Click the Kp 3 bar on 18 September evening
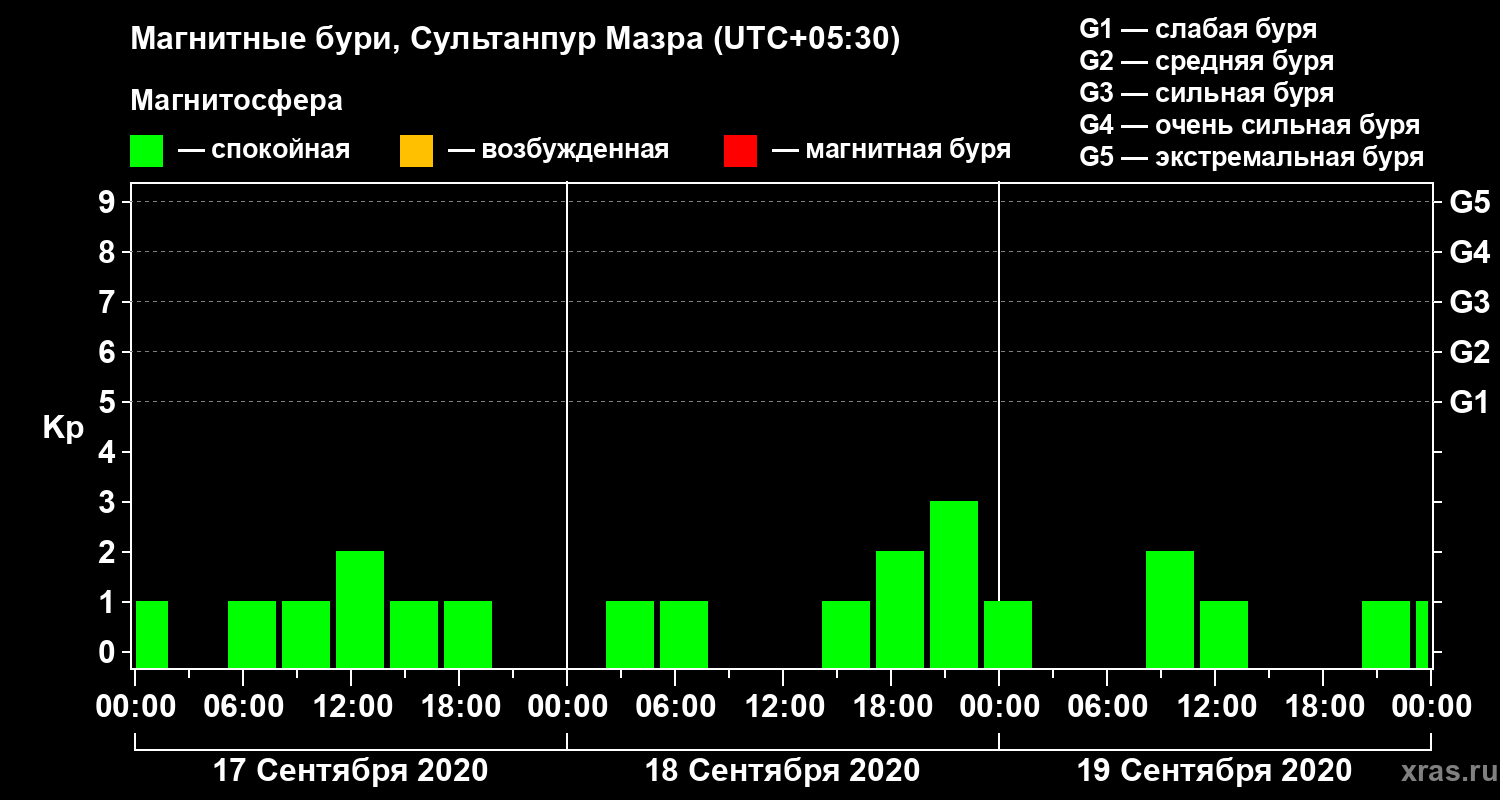 954,584
